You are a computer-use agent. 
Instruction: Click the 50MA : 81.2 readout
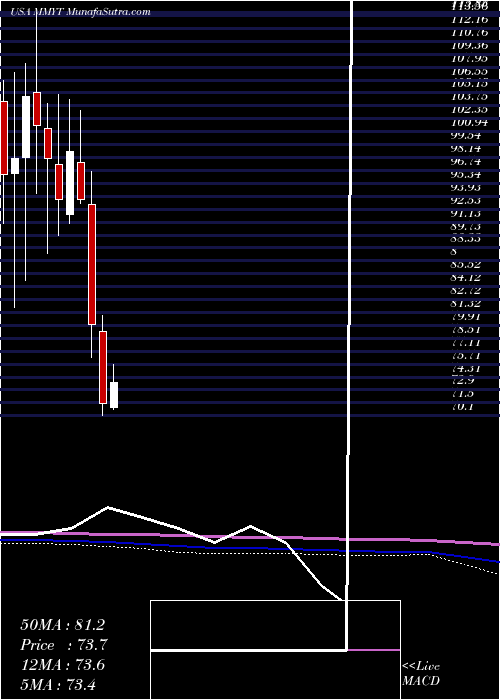tap(62, 625)
